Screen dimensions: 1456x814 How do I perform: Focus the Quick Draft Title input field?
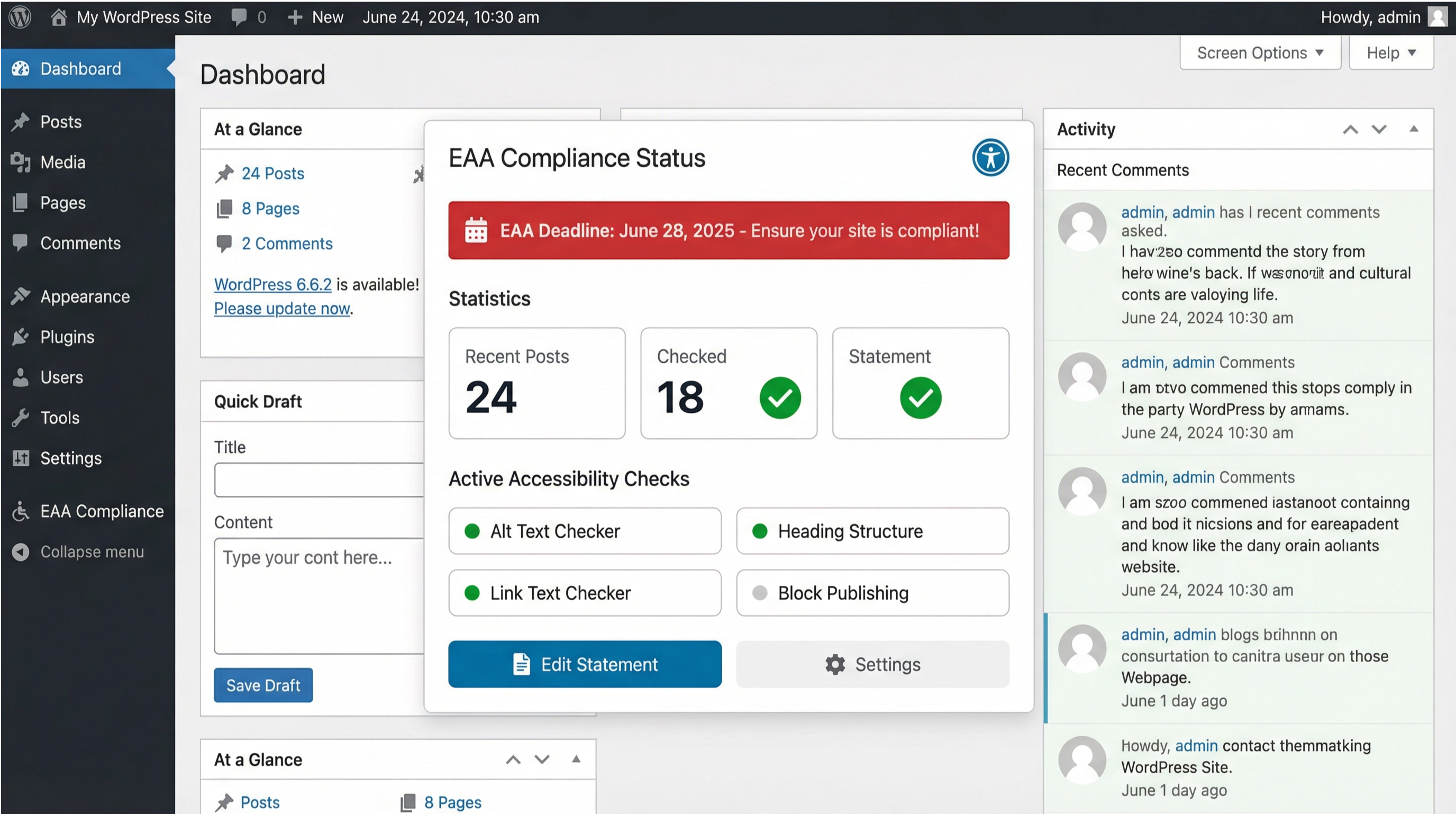(320, 480)
